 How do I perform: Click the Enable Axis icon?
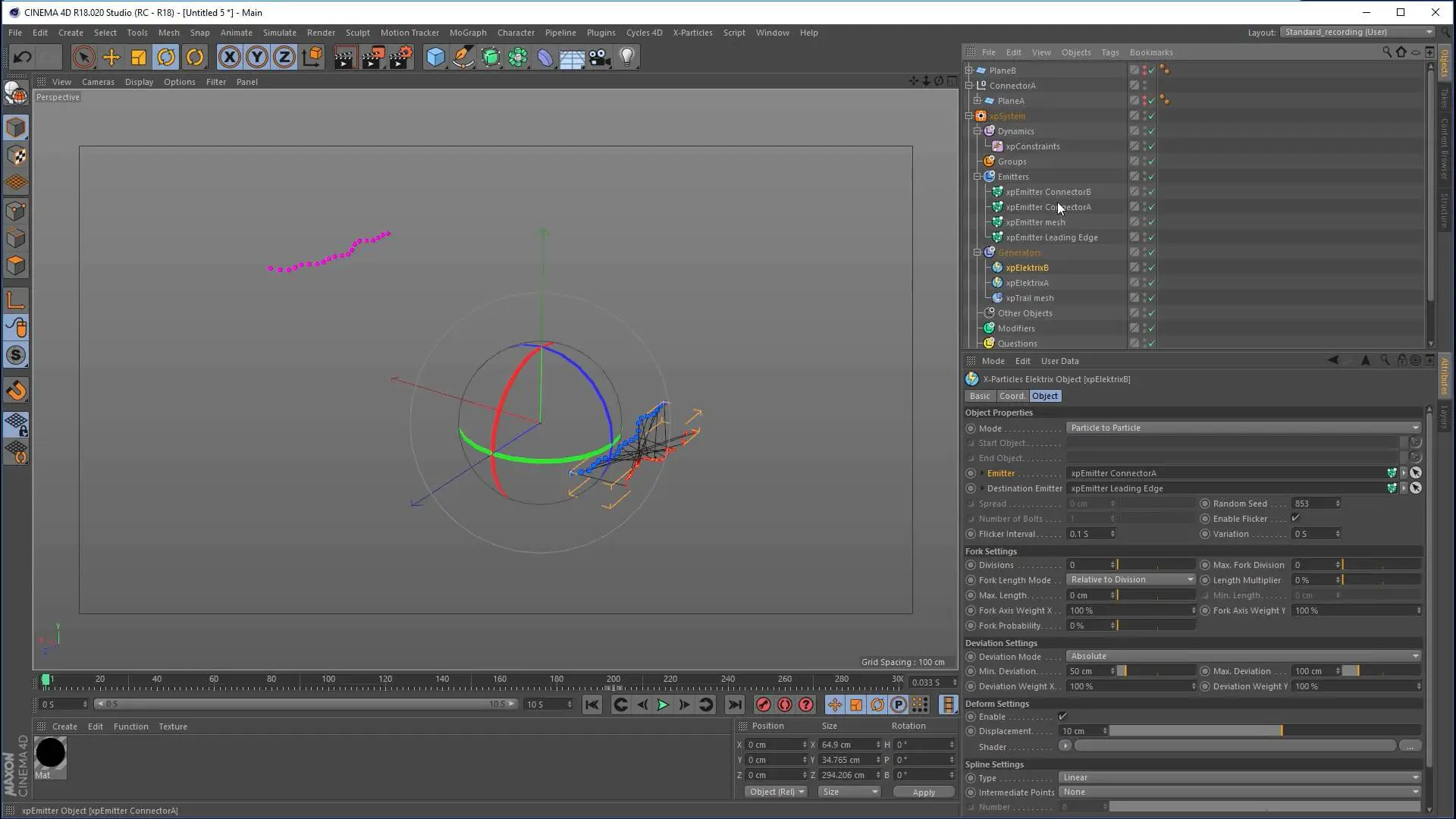16,300
